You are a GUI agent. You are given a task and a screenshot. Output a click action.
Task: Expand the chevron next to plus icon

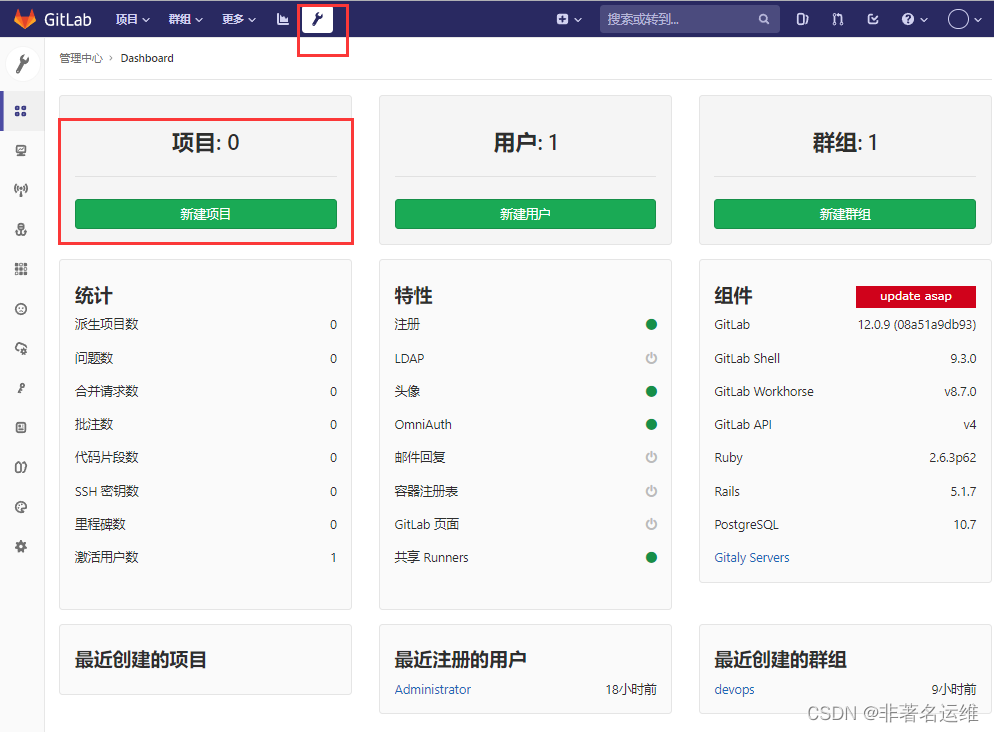point(578,20)
